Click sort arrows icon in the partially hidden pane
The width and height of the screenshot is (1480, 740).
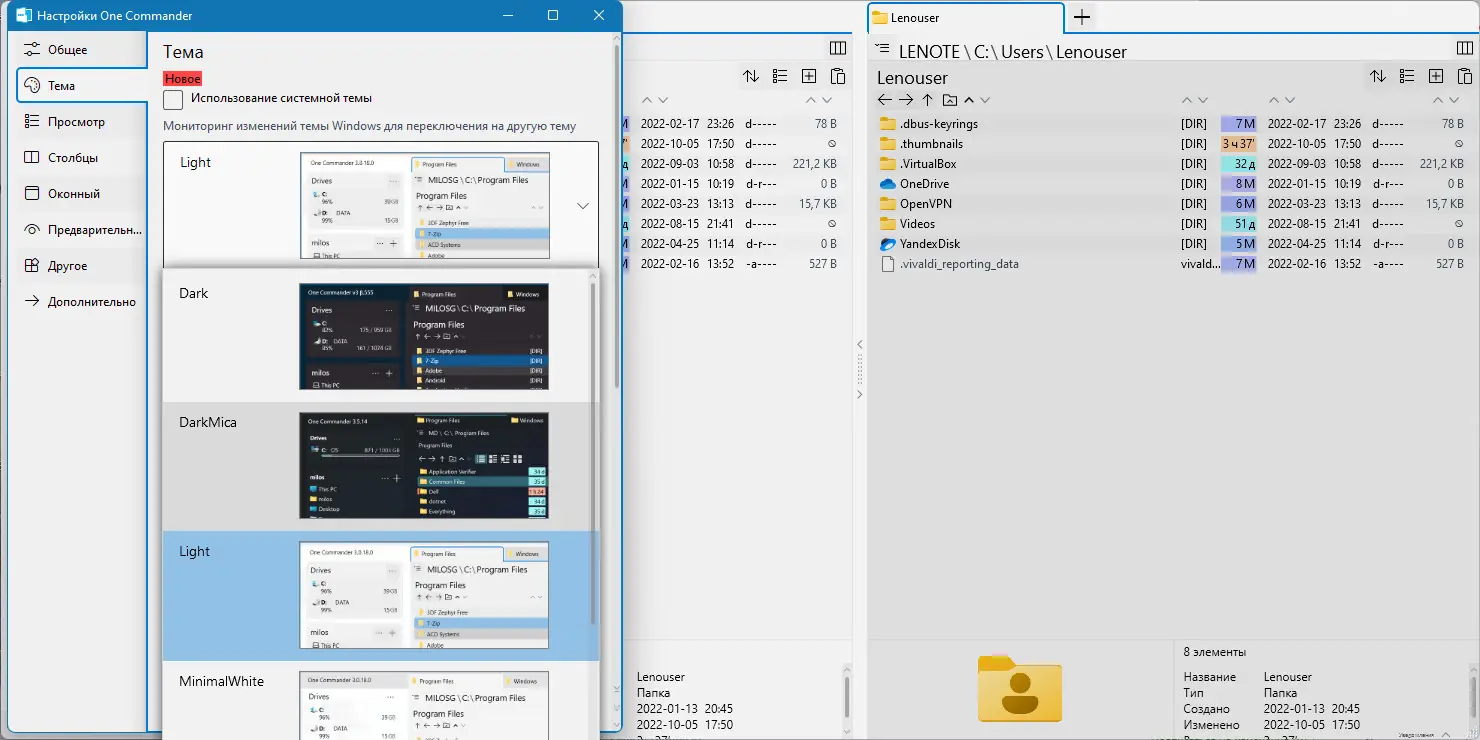(x=751, y=76)
